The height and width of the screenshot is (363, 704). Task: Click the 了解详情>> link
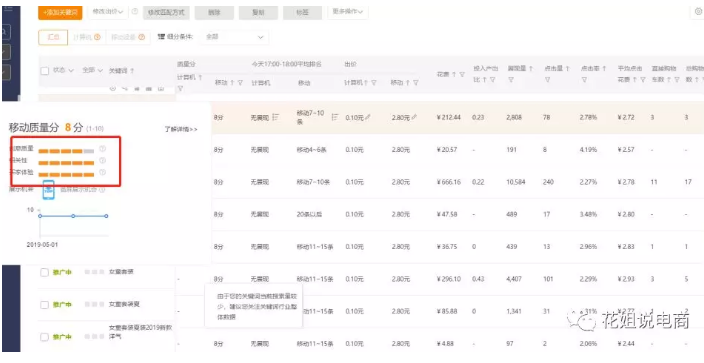pos(181,129)
